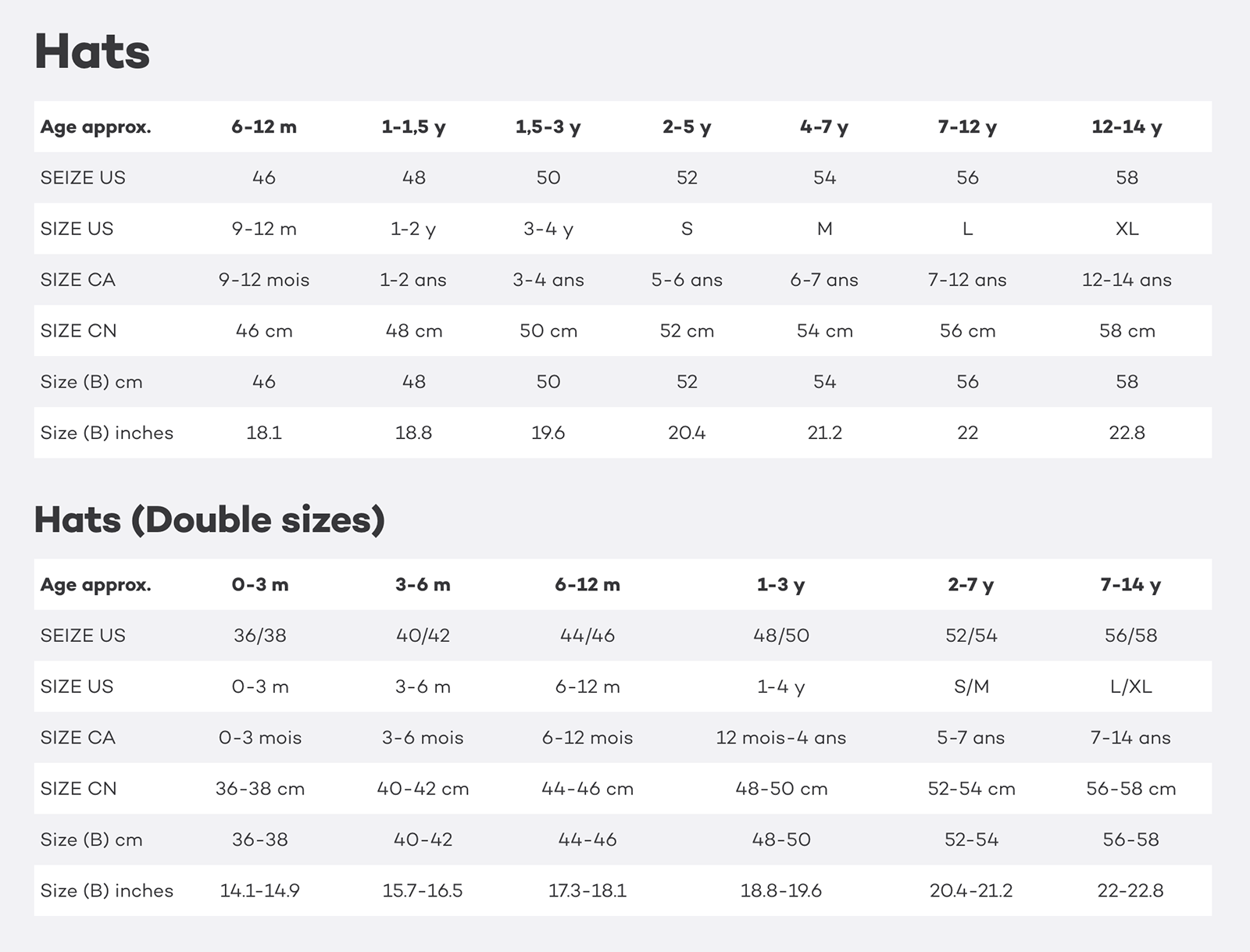Select the 20.4-21.2 inches cell
The width and height of the screenshot is (1250, 952).
[x=971, y=891]
